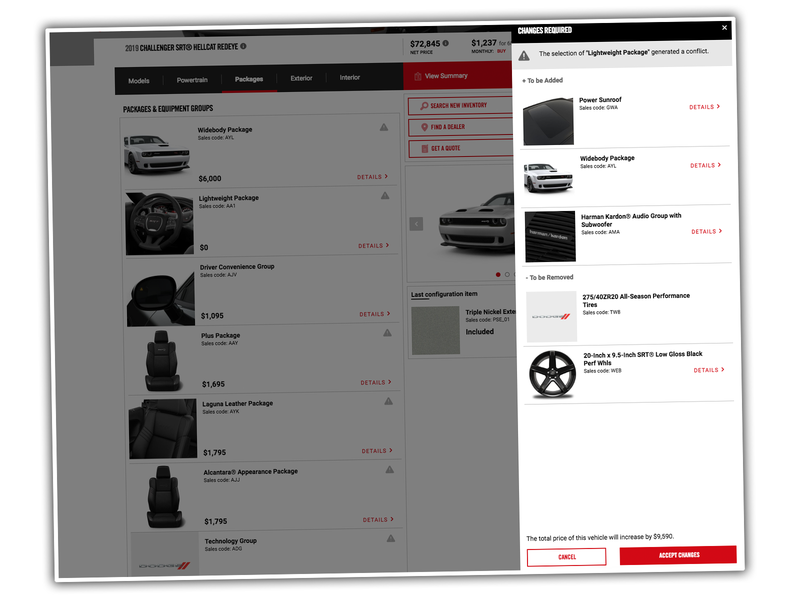Viewport: 800px width, 600px height.
Task: Select the first red carousel dot
Action: pyautogui.click(x=498, y=274)
